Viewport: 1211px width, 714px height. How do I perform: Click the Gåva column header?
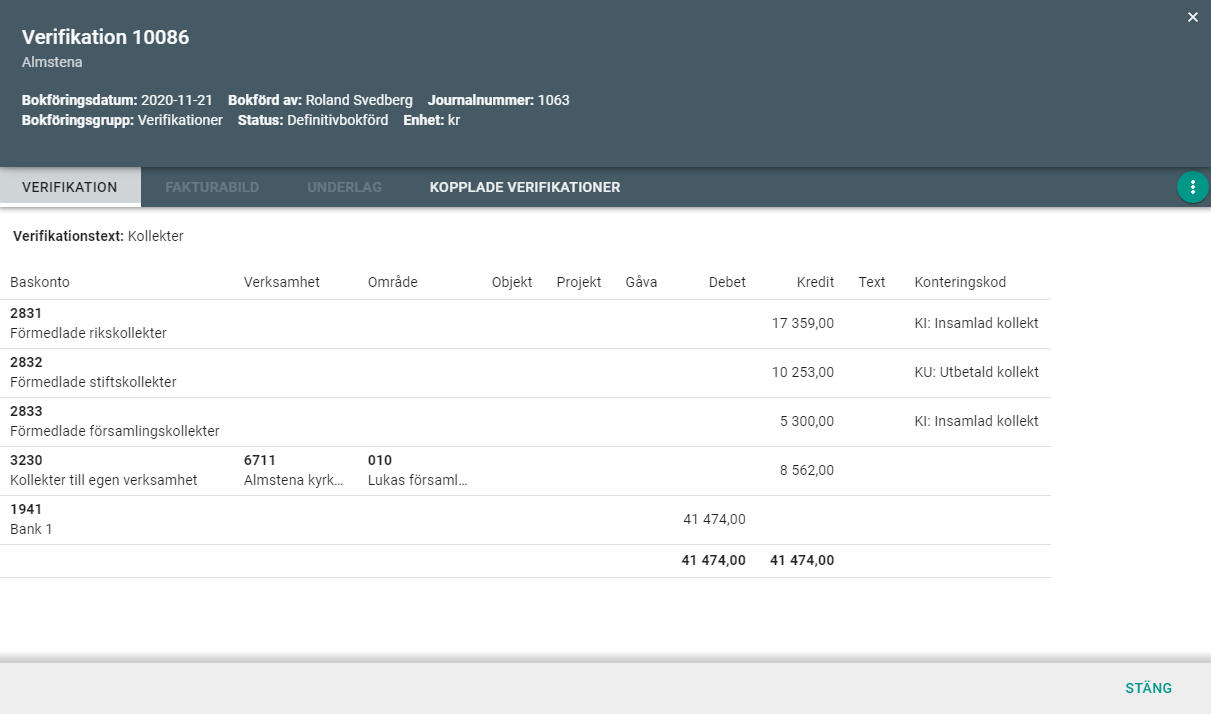click(641, 282)
